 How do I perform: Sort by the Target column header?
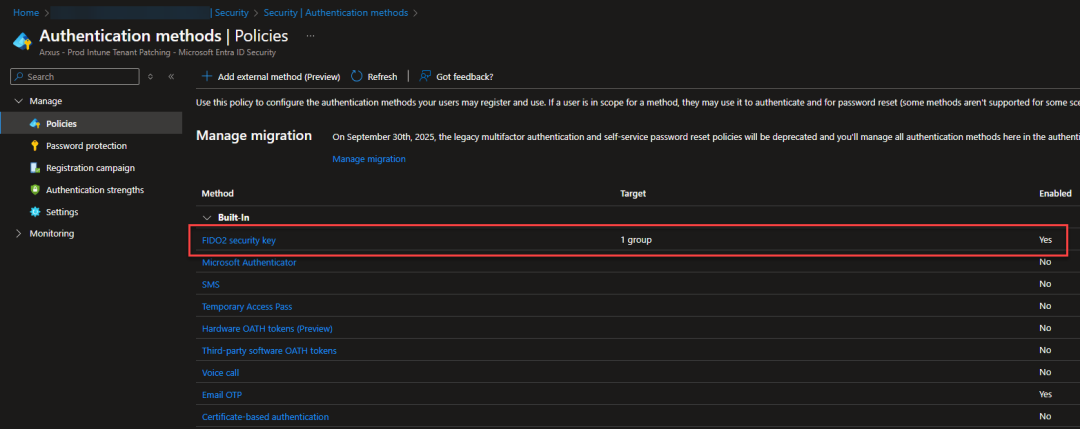pyautogui.click(x=633, y=193)
